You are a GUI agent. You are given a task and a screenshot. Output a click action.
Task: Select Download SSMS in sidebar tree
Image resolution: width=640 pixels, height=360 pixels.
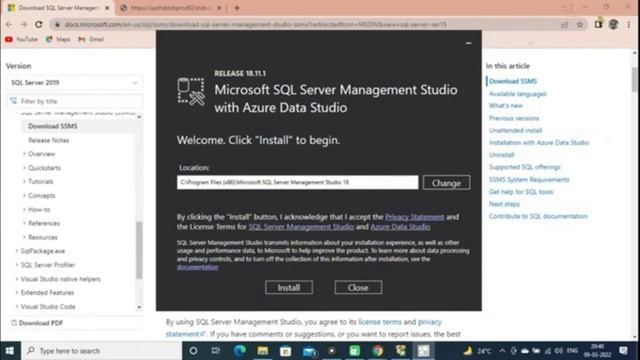click(53, 126)
